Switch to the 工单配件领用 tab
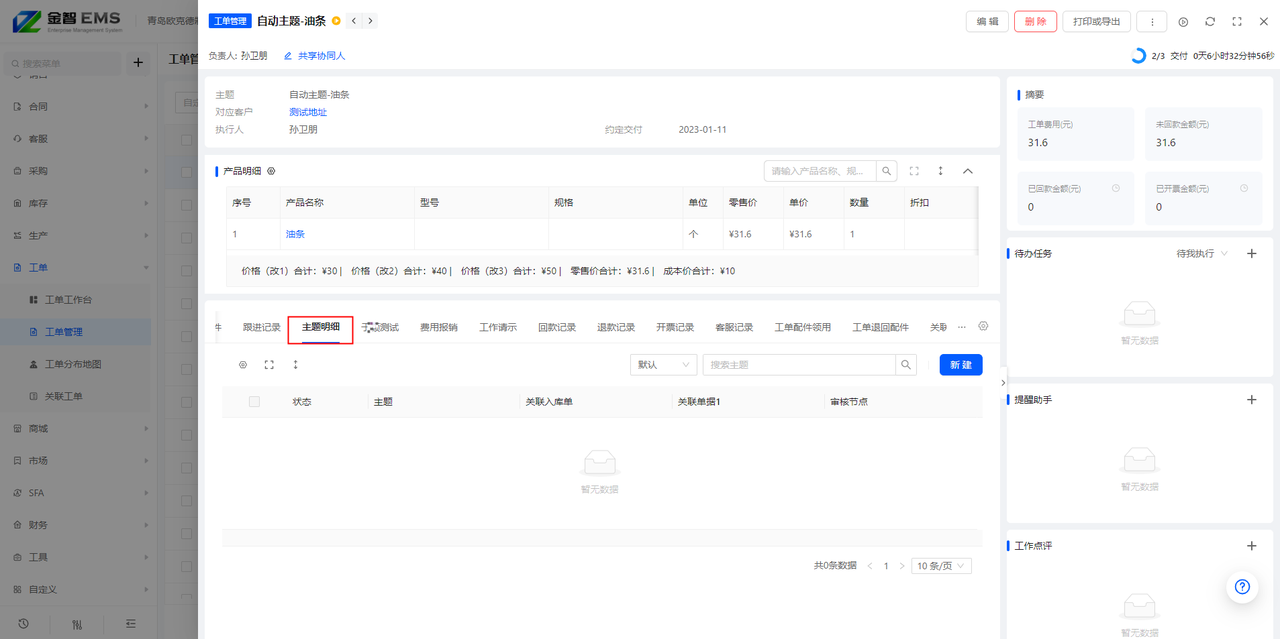 (x=803, y=327)
